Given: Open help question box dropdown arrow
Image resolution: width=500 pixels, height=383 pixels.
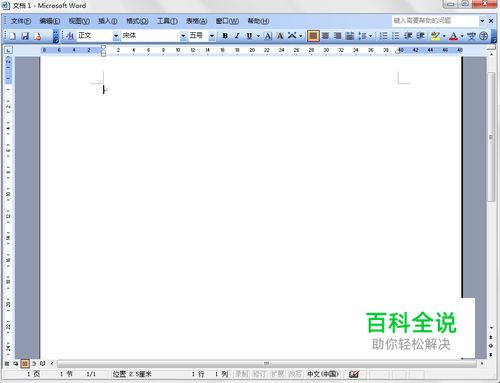Looking at the screenshot, I should (482, 21).
